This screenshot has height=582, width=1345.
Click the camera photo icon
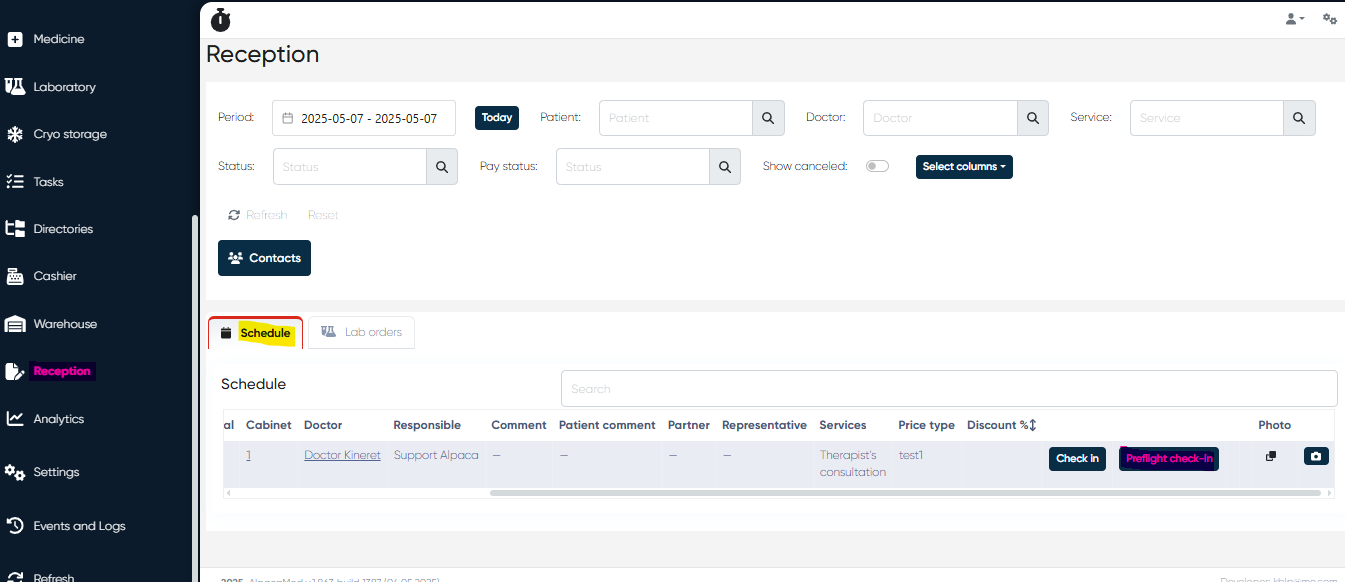tap(1316, 456)
